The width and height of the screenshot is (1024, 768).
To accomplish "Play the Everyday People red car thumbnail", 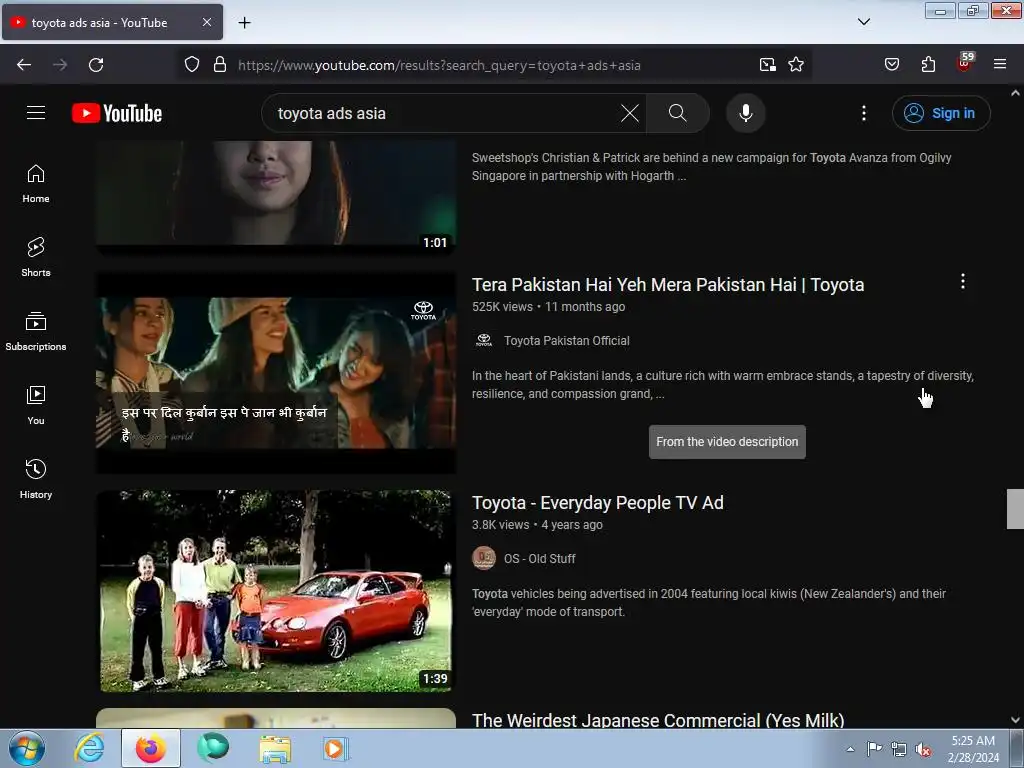I will (276, 590).
